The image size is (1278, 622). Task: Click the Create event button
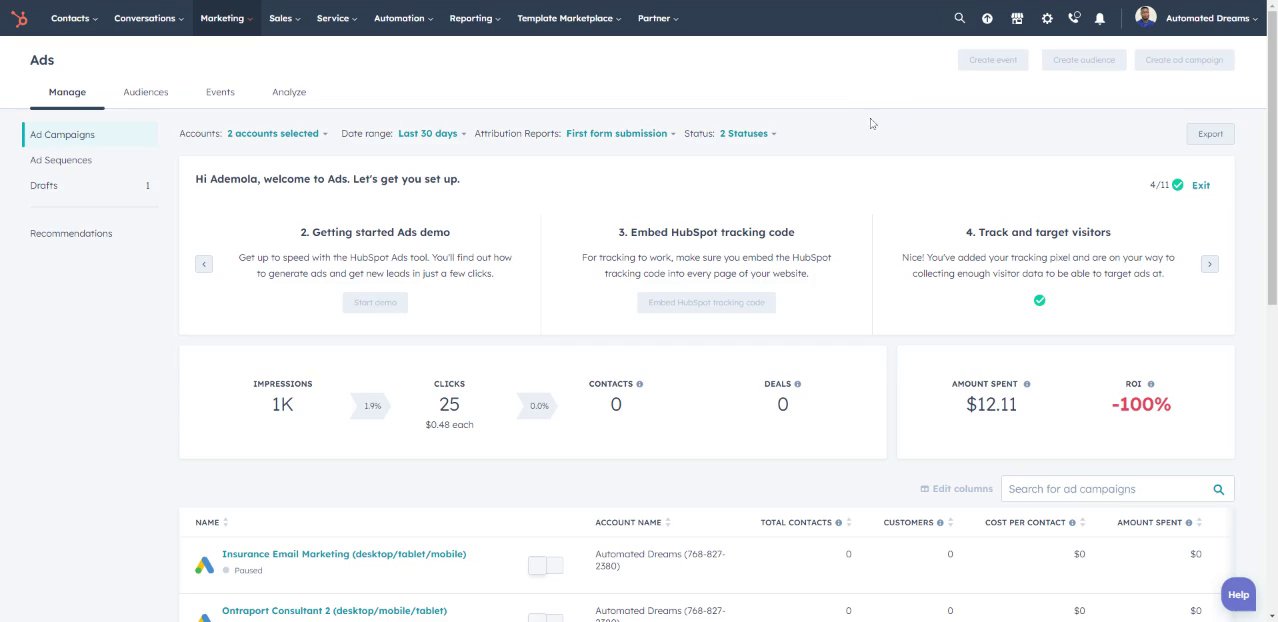coord(993,60)
